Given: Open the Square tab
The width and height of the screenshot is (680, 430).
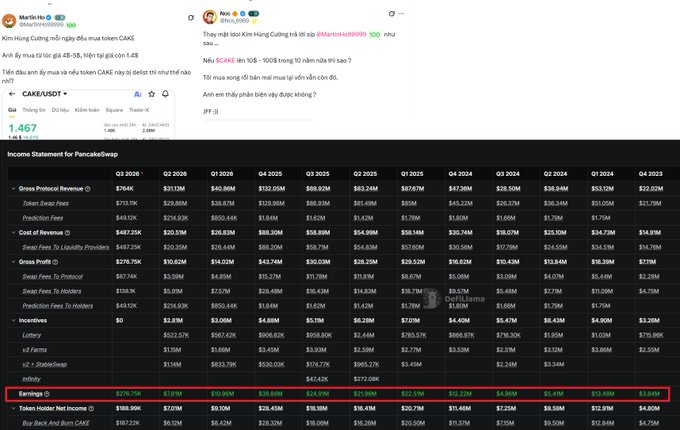Looking at the screenshot, I should click(x=114, y=110).
